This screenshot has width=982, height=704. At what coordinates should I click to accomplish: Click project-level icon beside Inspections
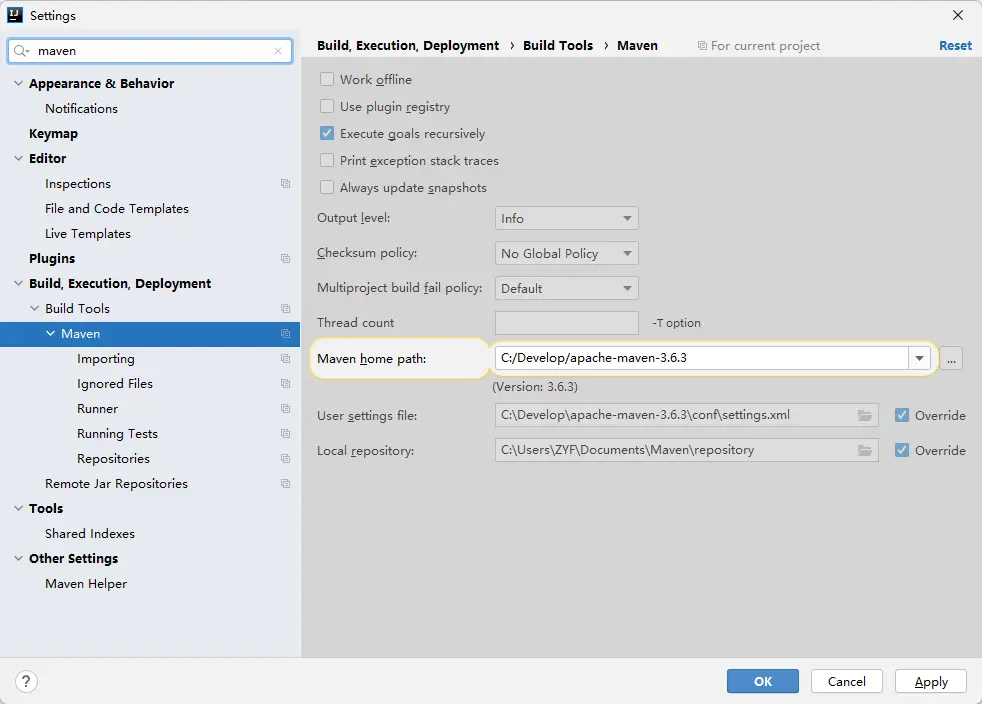point(285,184)
